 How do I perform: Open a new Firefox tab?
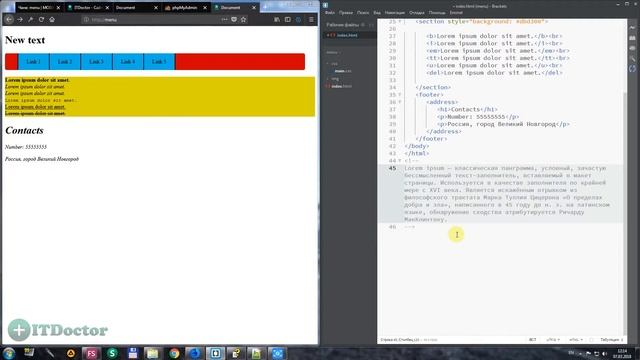pos(265,7)
